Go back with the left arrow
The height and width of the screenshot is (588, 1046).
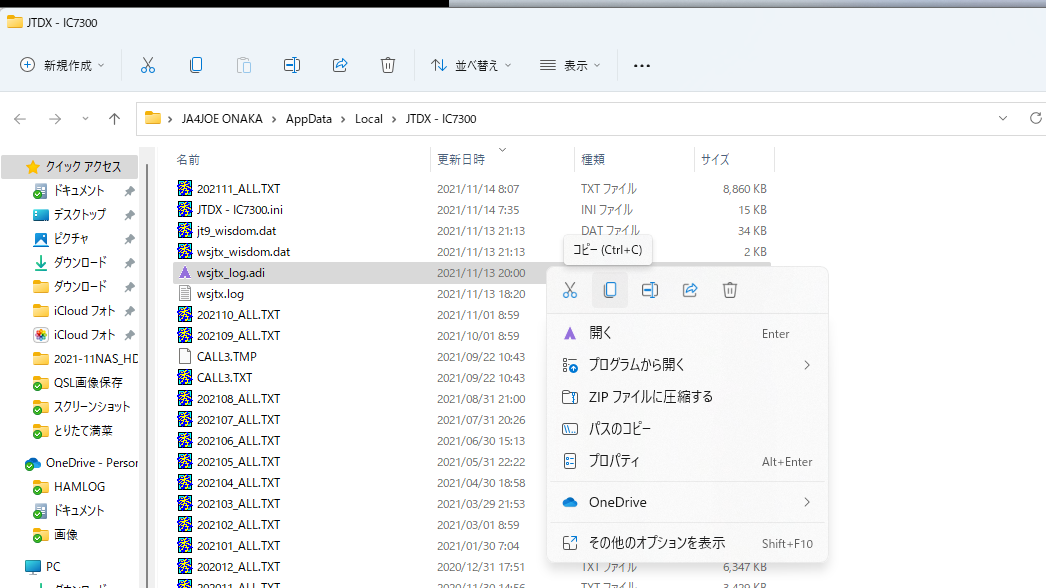pyautogui.click(x=20, y=119)
